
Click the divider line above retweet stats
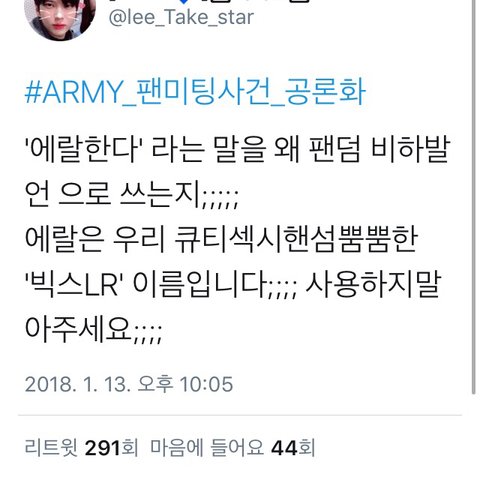point(240,415)
